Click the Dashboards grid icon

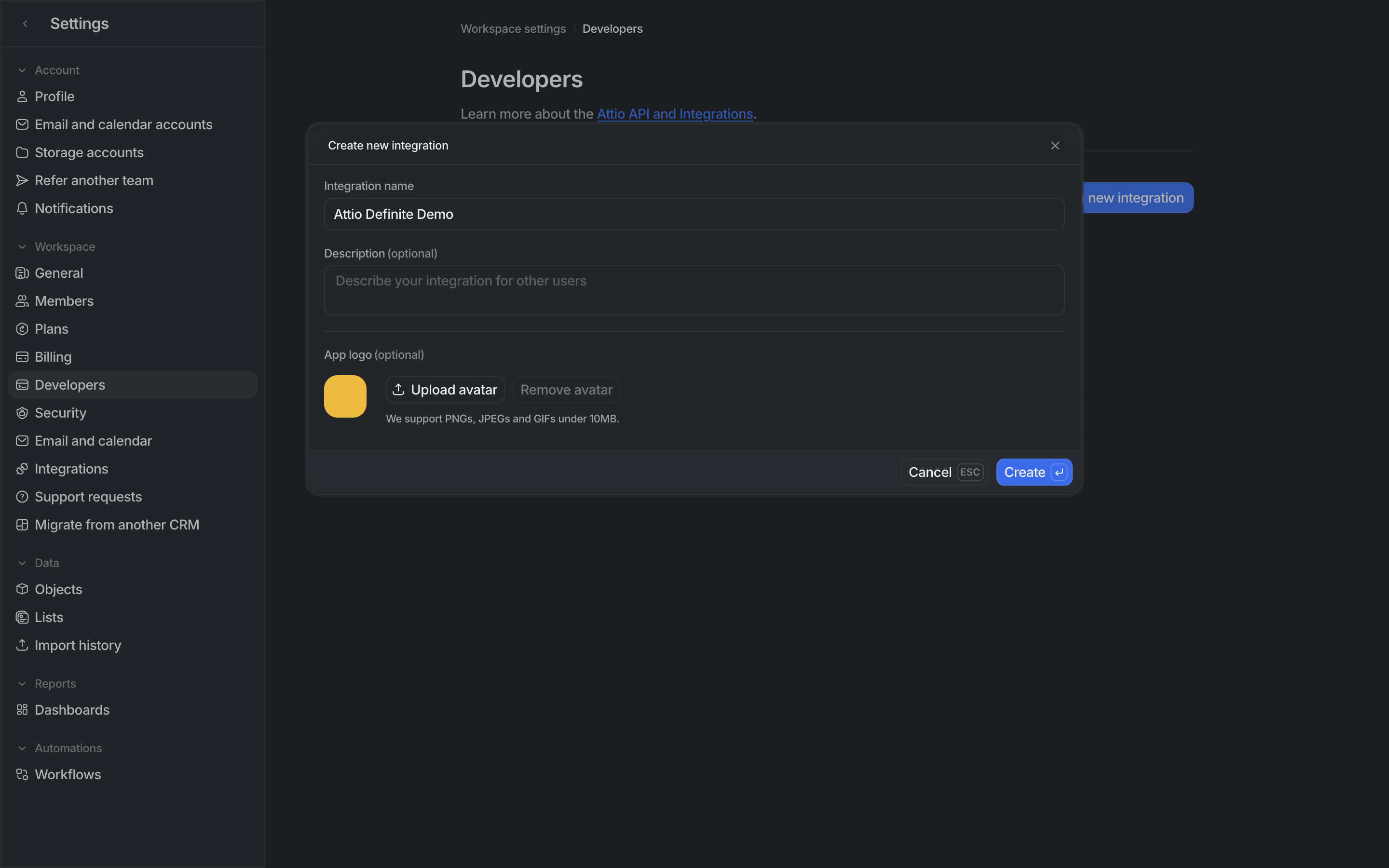click(22, 710)
